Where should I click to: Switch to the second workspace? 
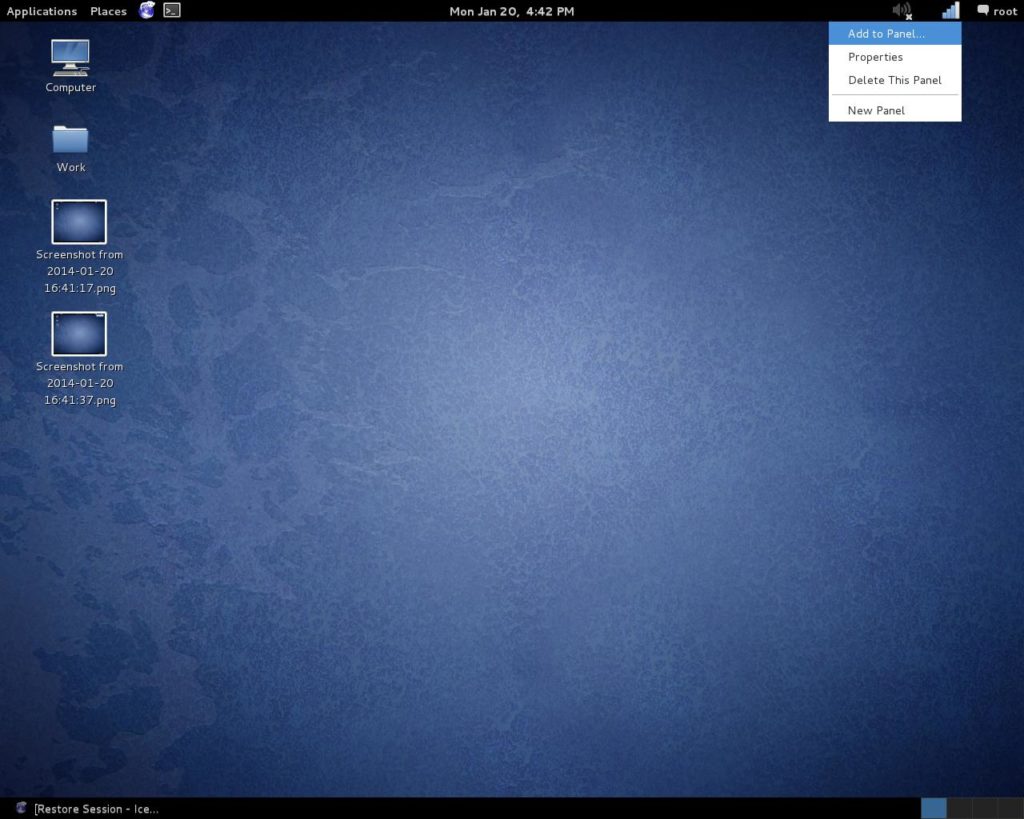(957, 807)
